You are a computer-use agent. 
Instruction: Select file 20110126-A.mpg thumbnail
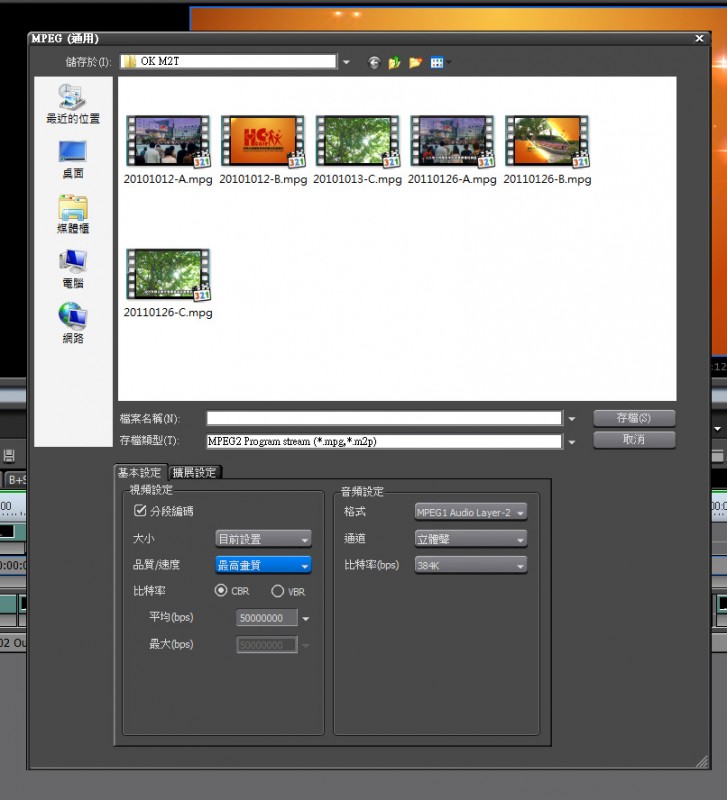[x=452, y=141]
